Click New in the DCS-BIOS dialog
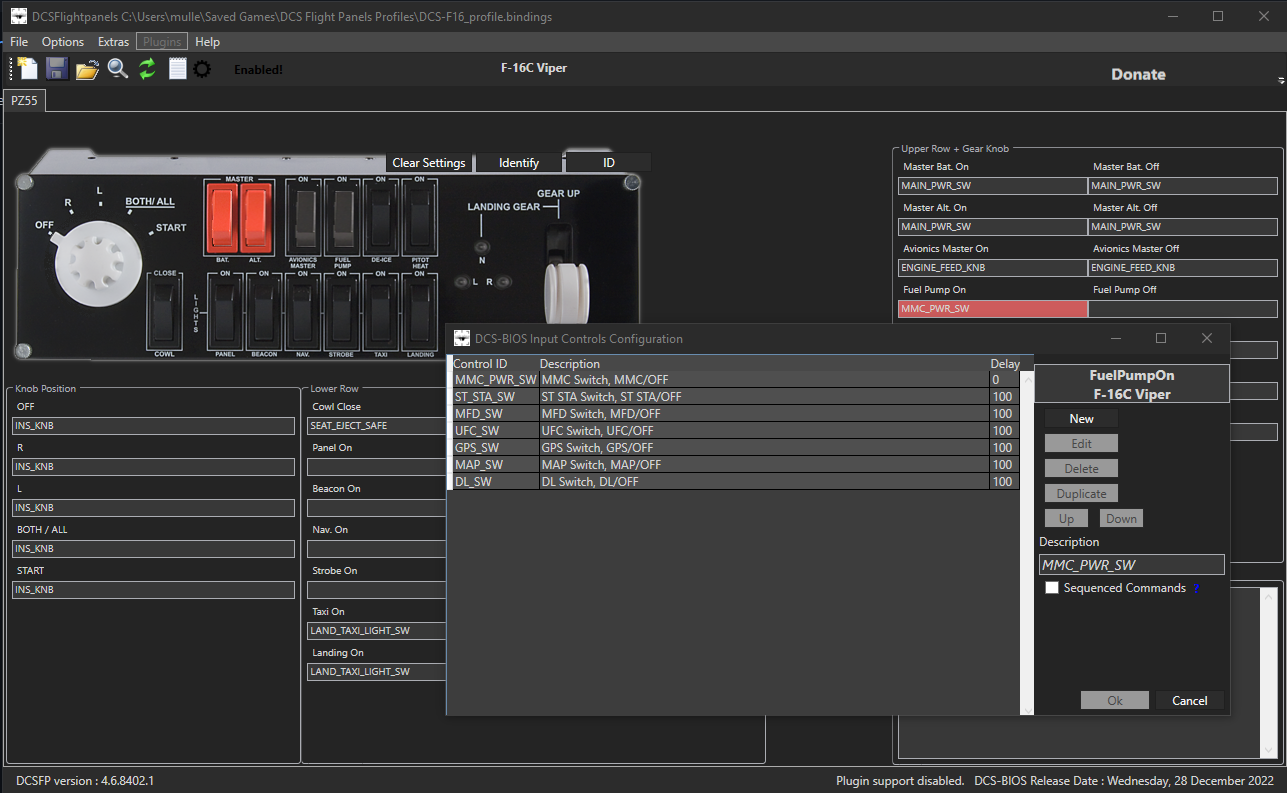 click(x=1081, y=419)
